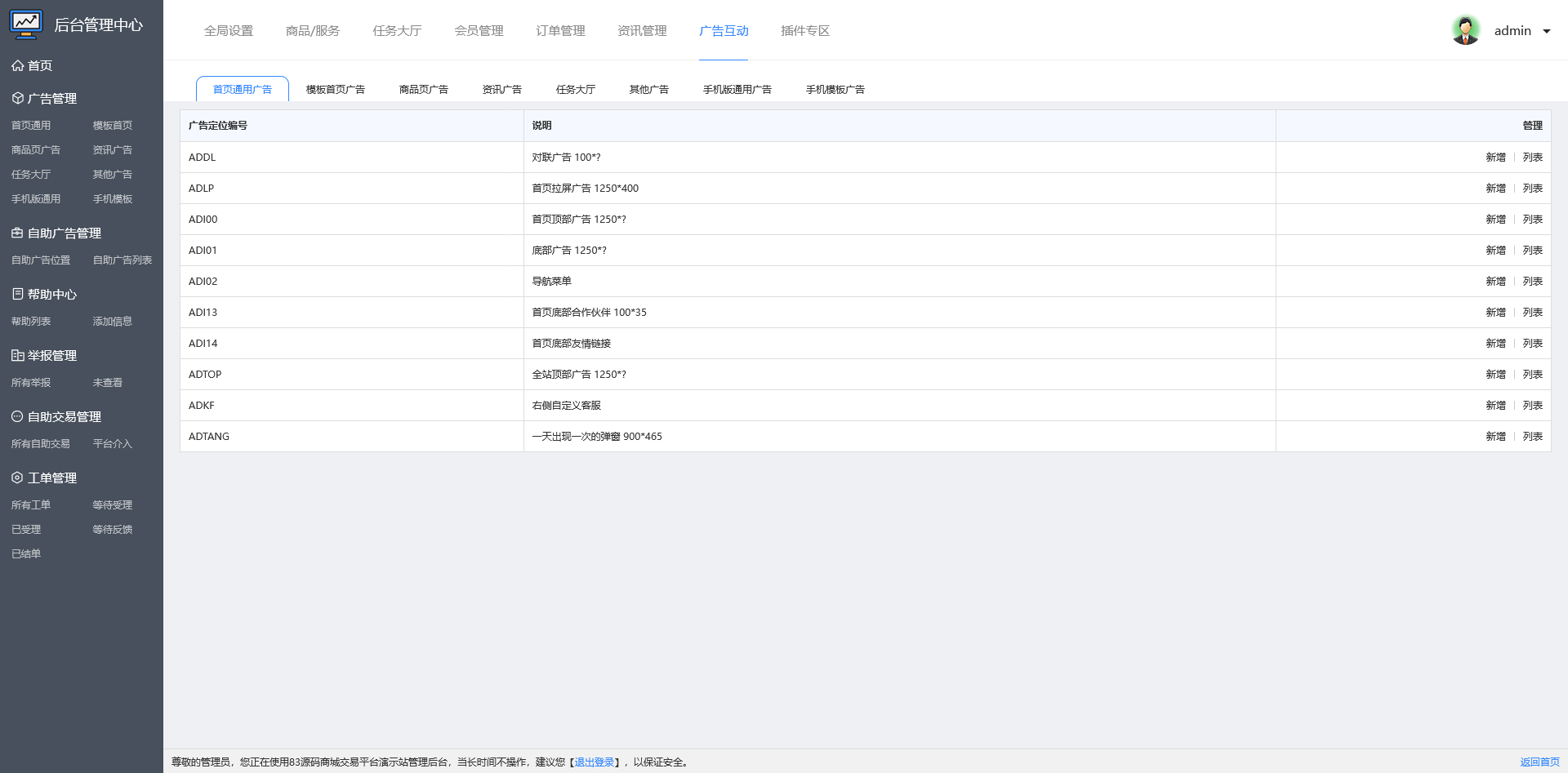Open 自助广告位置 in the sidebar

[x=41, y=260]
